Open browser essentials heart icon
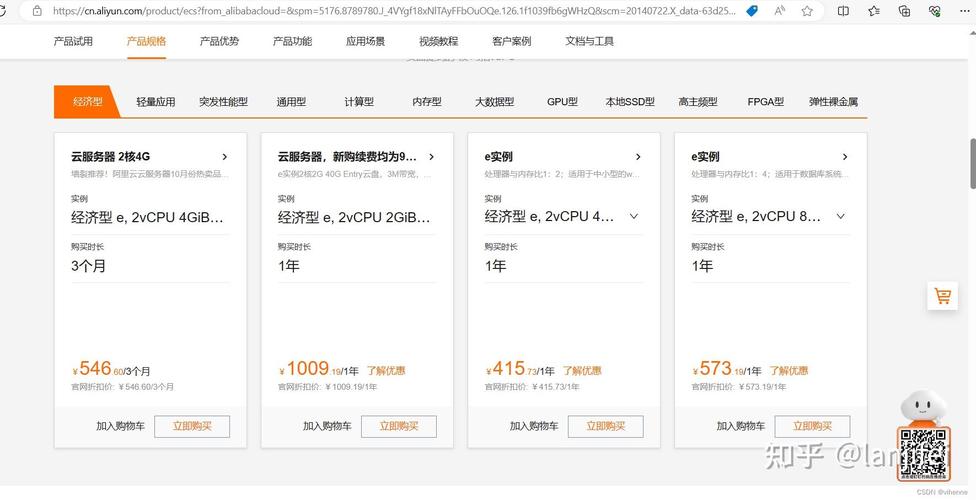976x500 pixels. click(x=934, y=11)
